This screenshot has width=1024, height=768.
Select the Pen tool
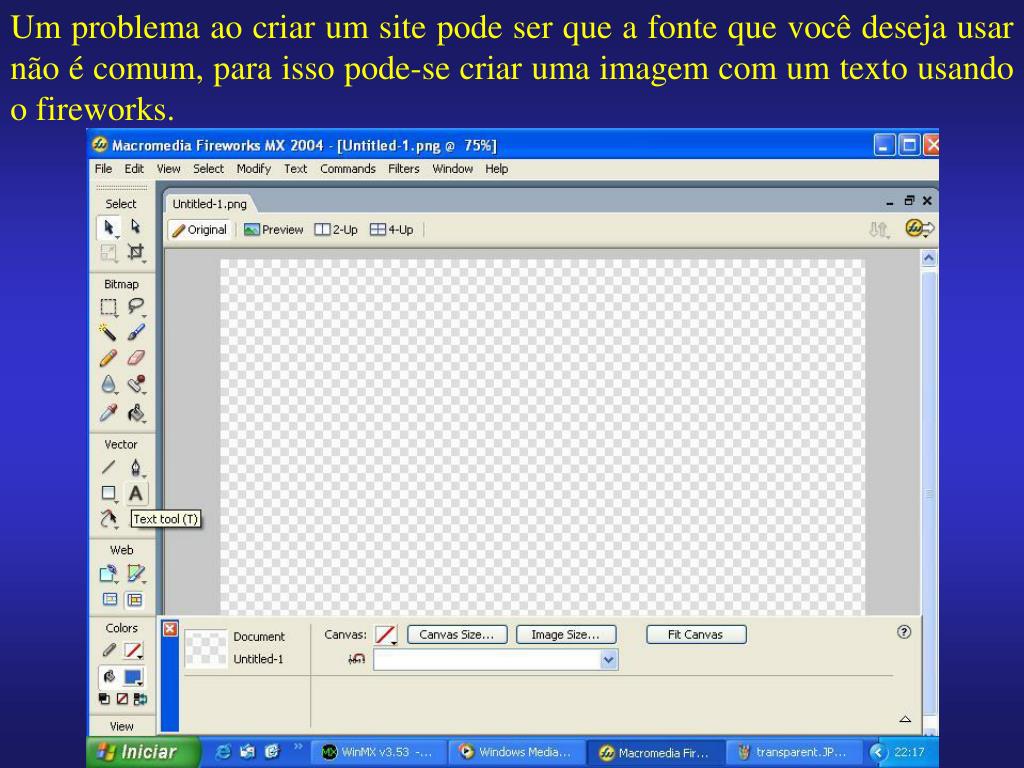click(x=135, y=467)
